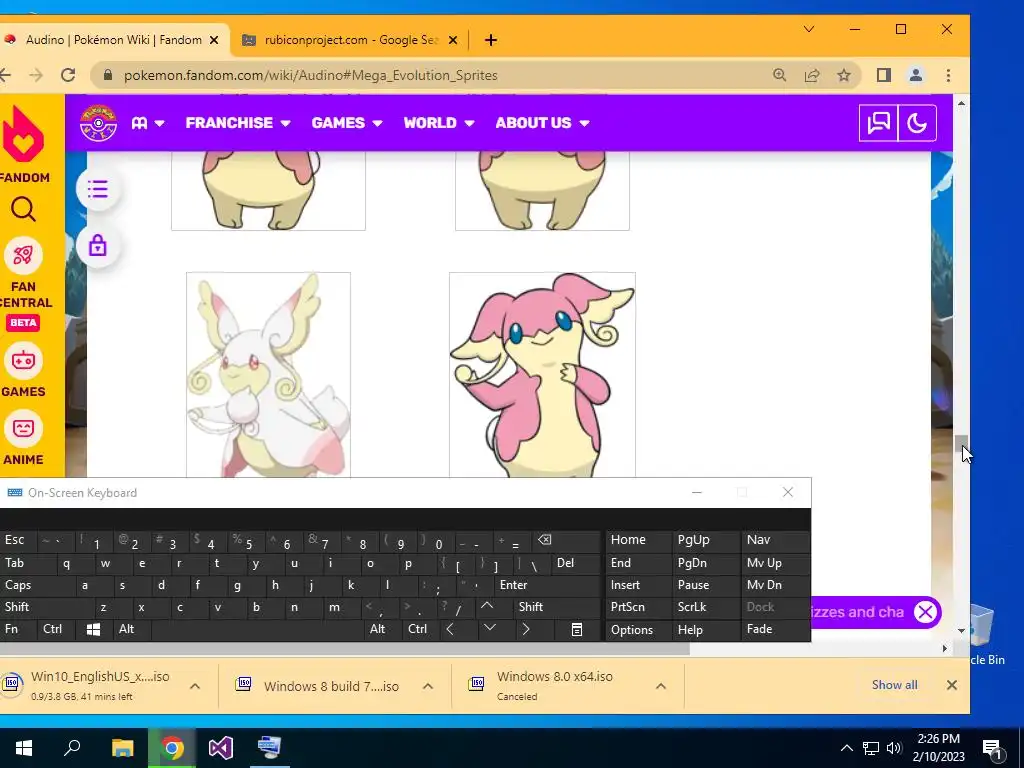The width and height of the screenshot is (1024, 768).
Task: Click the vertical page scrollbar thumb
Action: click(x=961, y=443)
